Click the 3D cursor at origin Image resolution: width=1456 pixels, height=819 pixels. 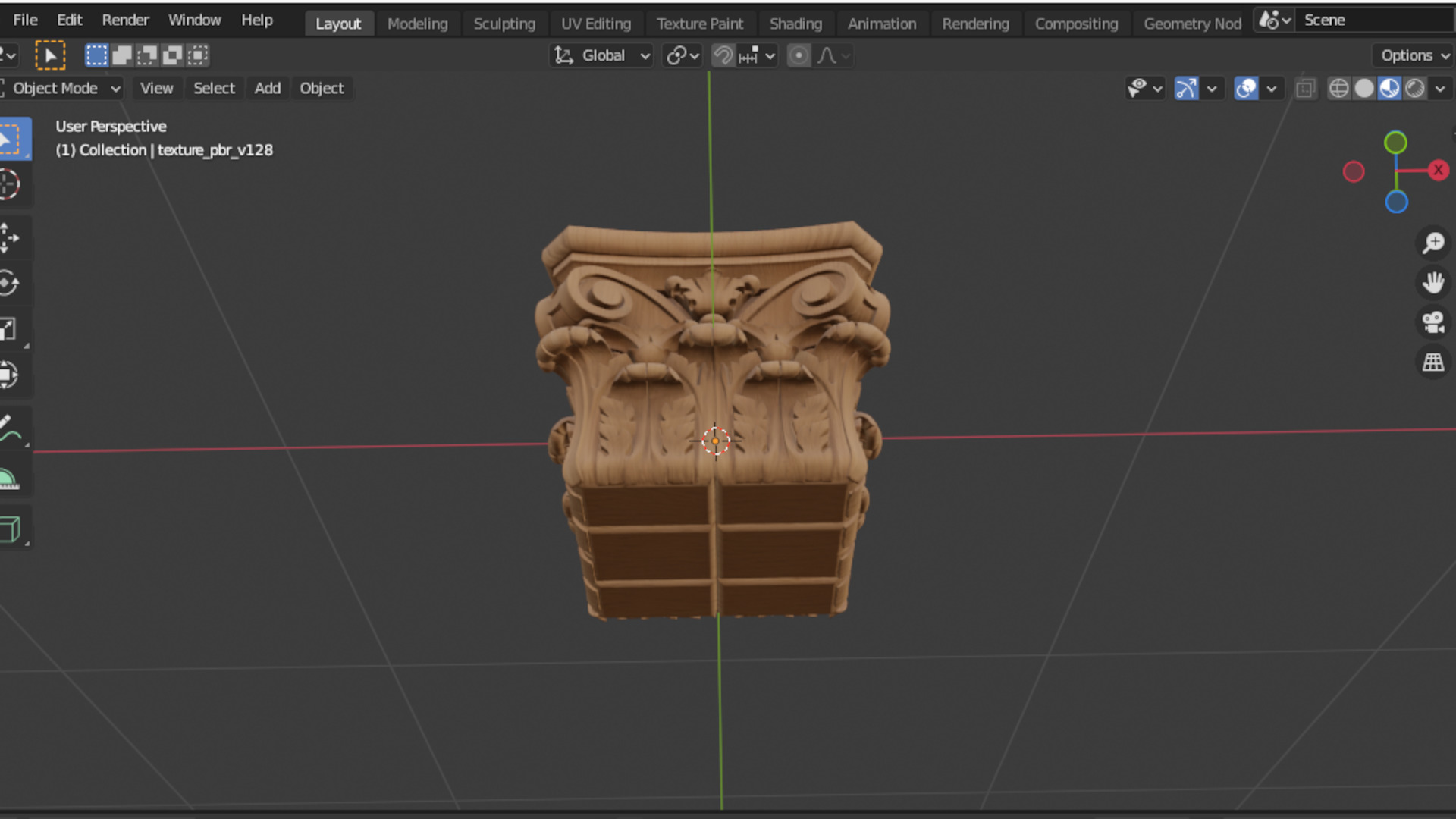715,441
